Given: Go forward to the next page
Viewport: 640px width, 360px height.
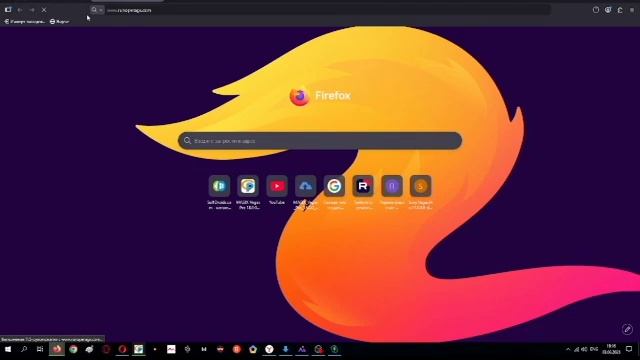Looking at the screenshot, I should (32, 10).
